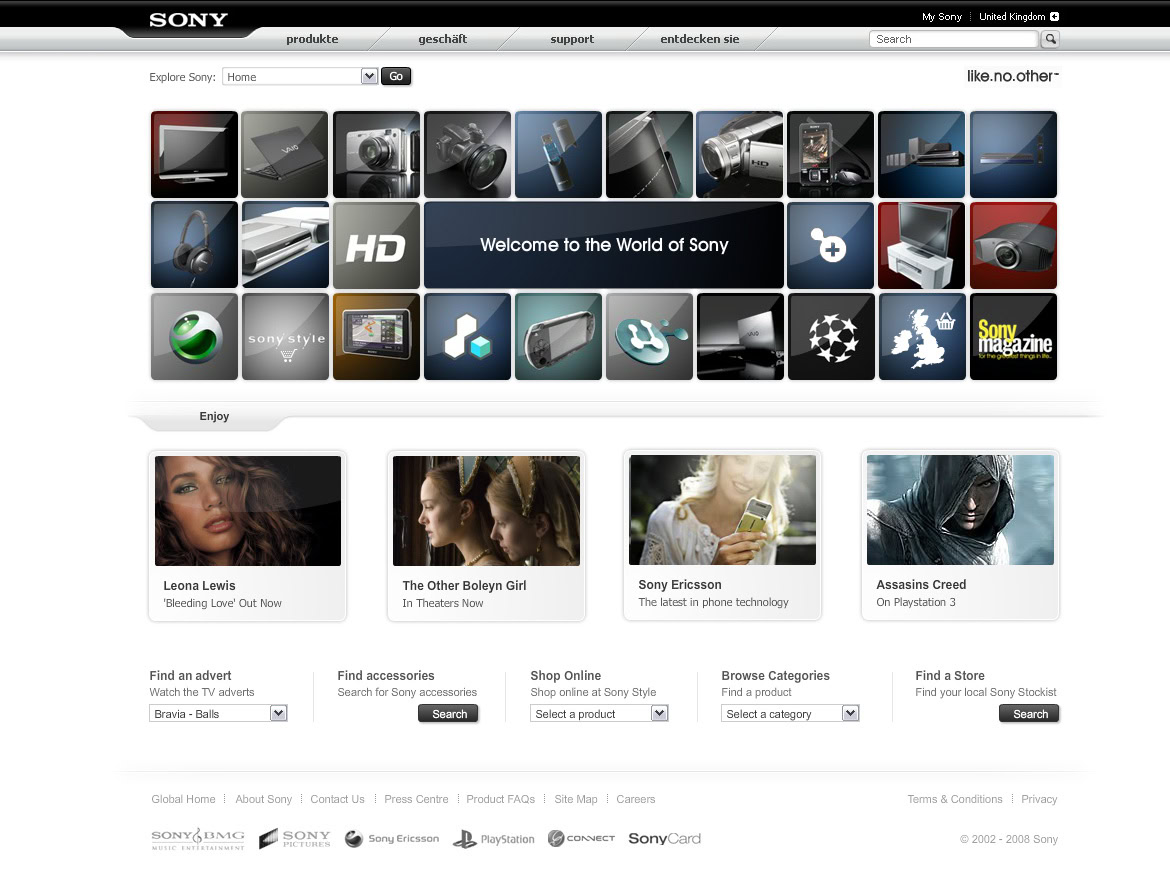Click into the top Search field
Screen dimensions: 1170x889
(x=954, y=39)
